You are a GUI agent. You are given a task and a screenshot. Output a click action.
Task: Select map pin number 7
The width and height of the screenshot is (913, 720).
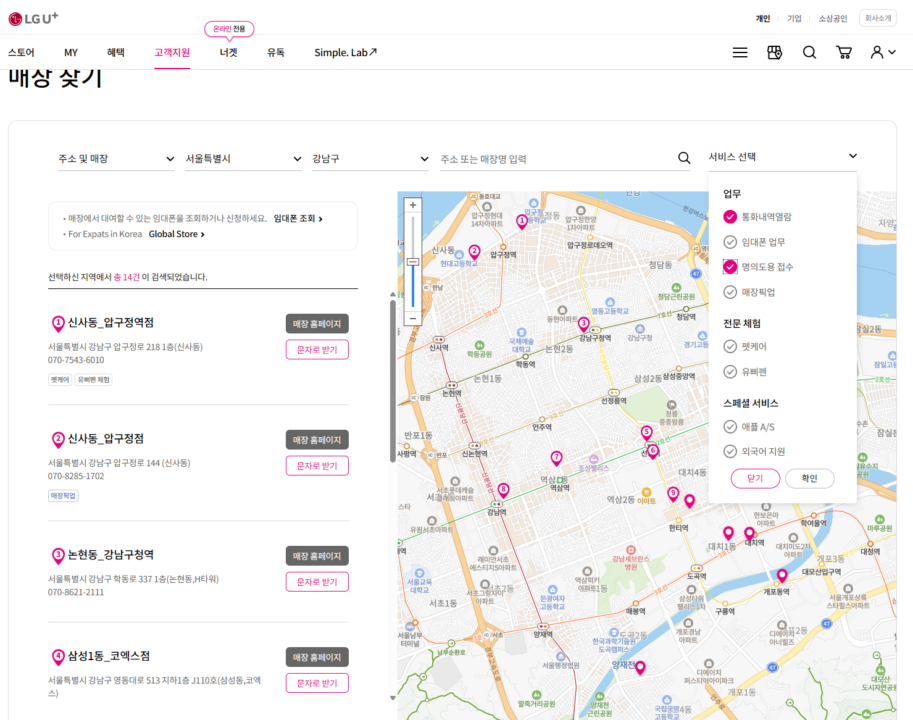tap(557, 458)
